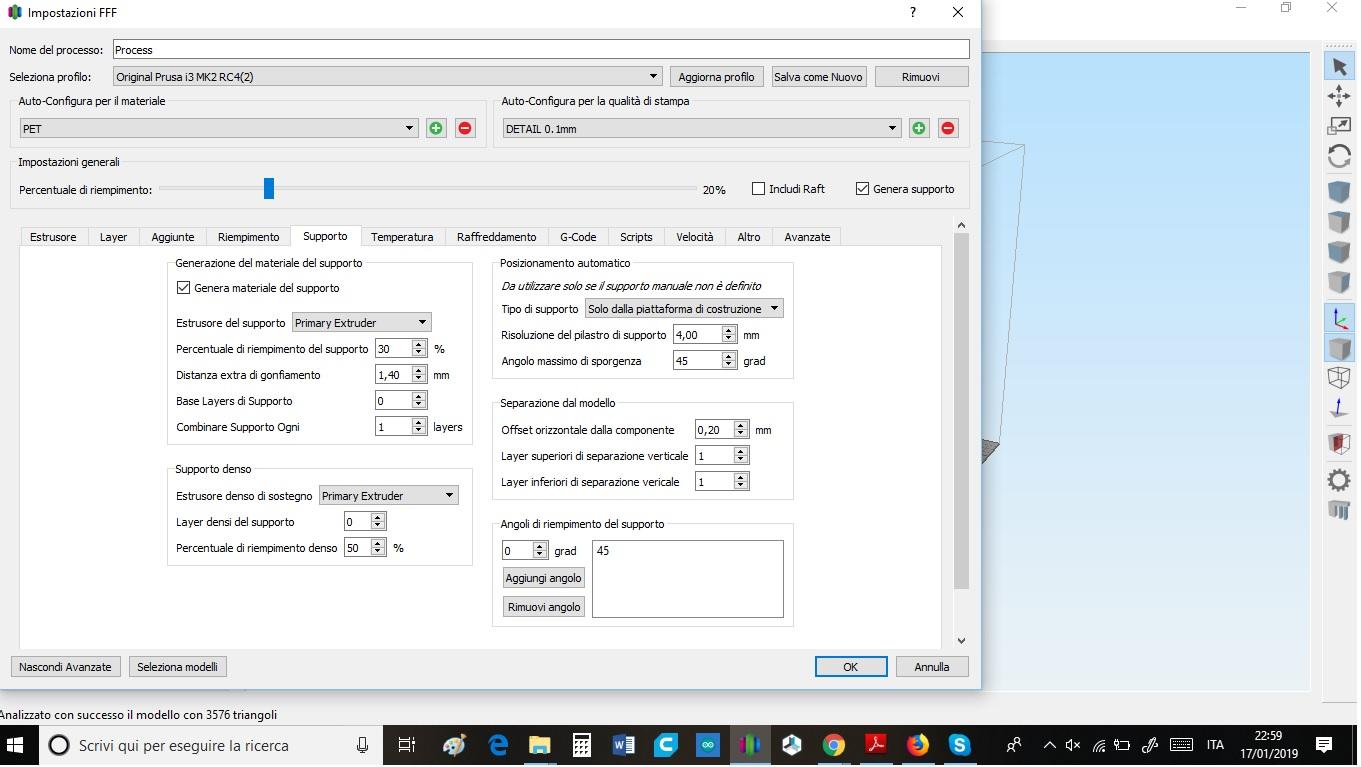The height and width of the screenshot is (767, 1361).
Task: Switch to the Raffreddamento tab
Action: (497, 237)
